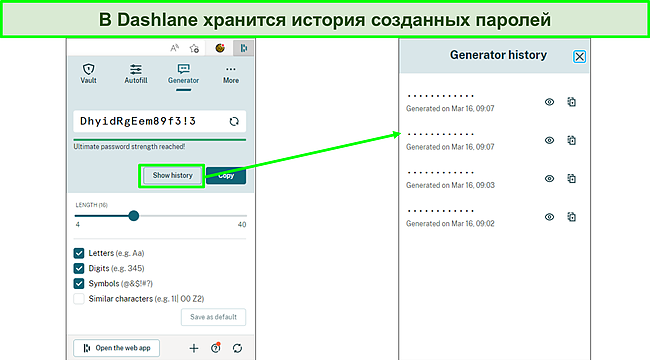650x360 pixels.
Task: Open the help icon with notification dot
Action: click(216, 348)
